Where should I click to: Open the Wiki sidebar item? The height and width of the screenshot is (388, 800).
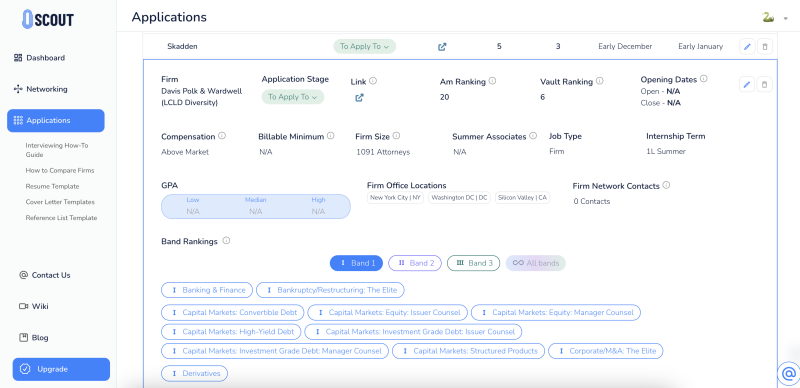[x=34, y=306]
